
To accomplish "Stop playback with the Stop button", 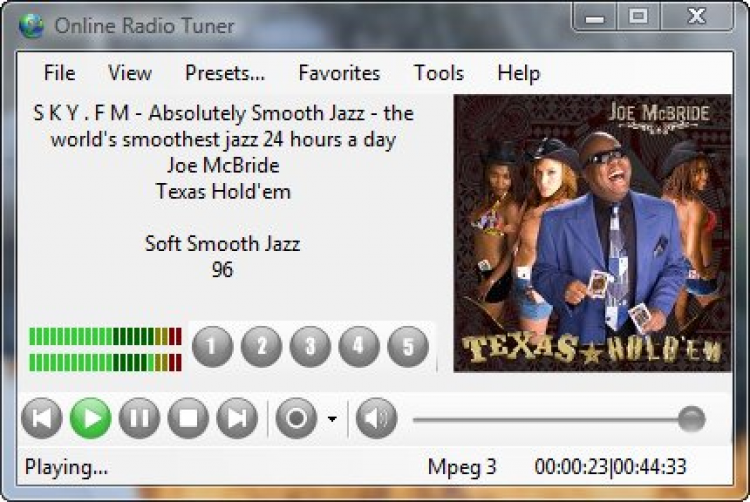I will [188, 418].
